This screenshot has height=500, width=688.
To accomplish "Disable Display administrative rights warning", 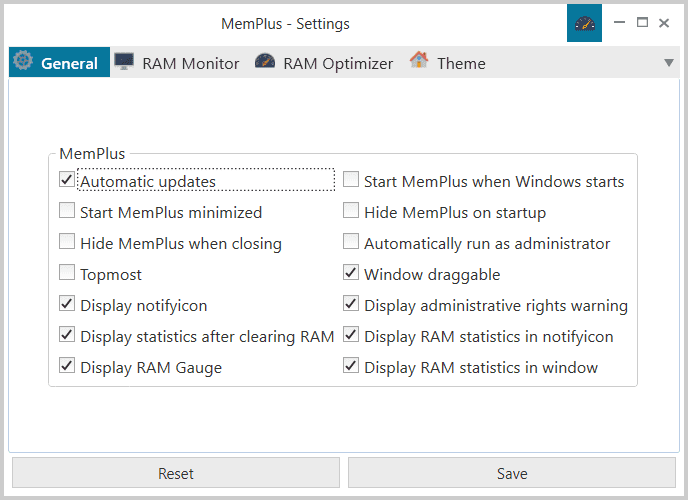I will pos(351,305).
